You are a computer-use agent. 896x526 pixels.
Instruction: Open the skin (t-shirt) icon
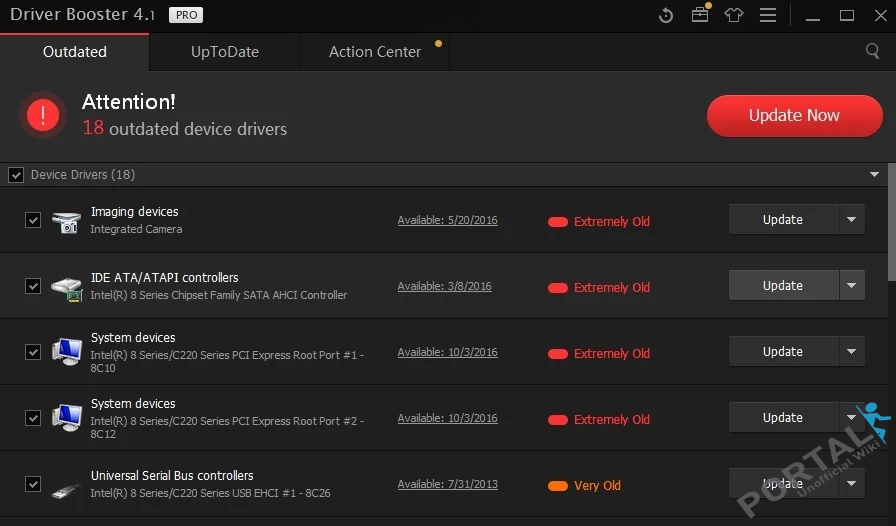coord(734,15)
